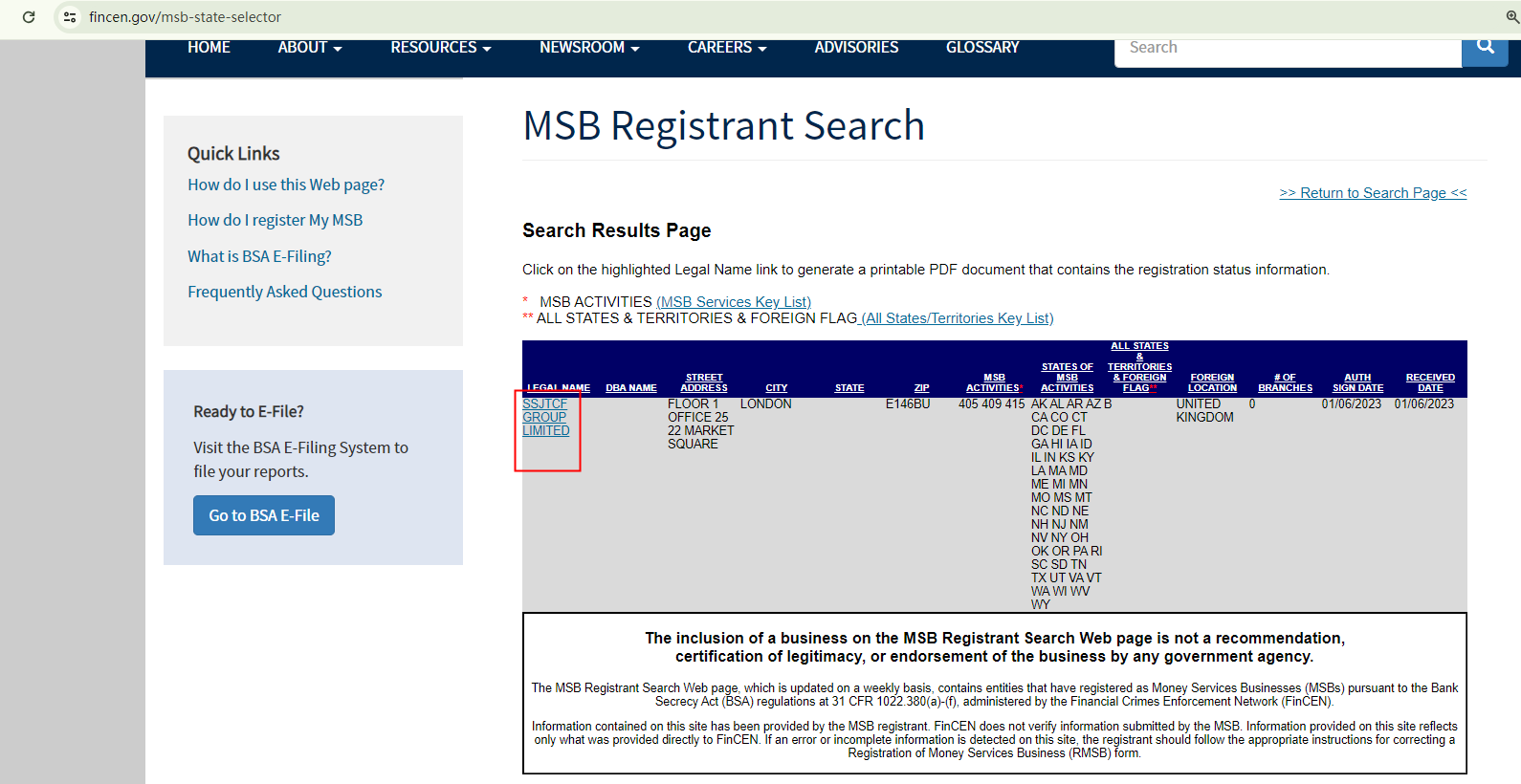Open the SSJTCF GROUP LIMITED legal name link
The image size is (1521, 784).
coord(545,418)
